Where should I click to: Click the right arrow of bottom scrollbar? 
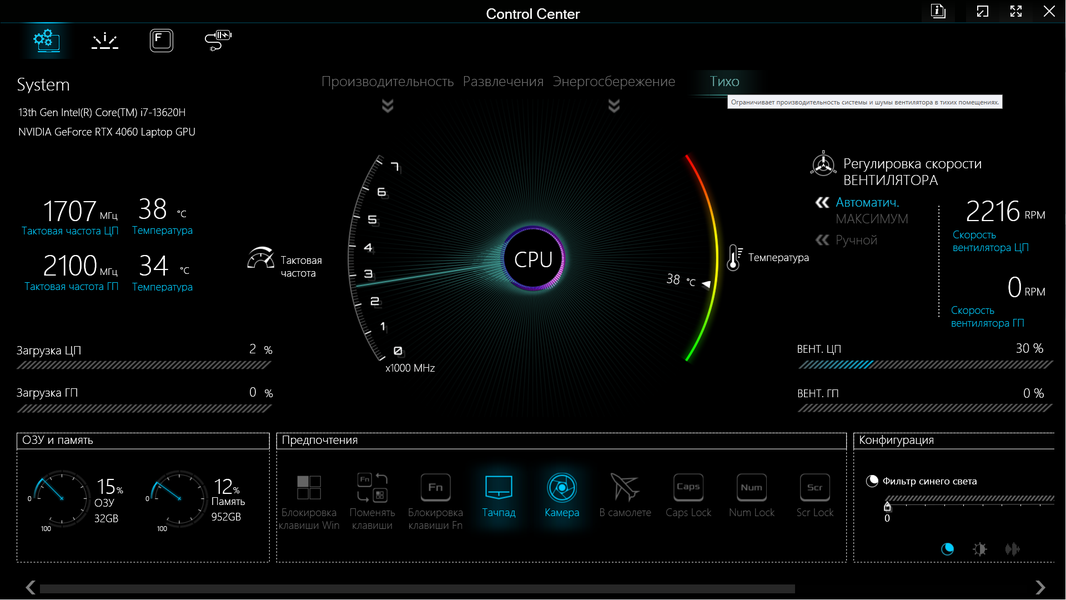[x=1040, y=587]
